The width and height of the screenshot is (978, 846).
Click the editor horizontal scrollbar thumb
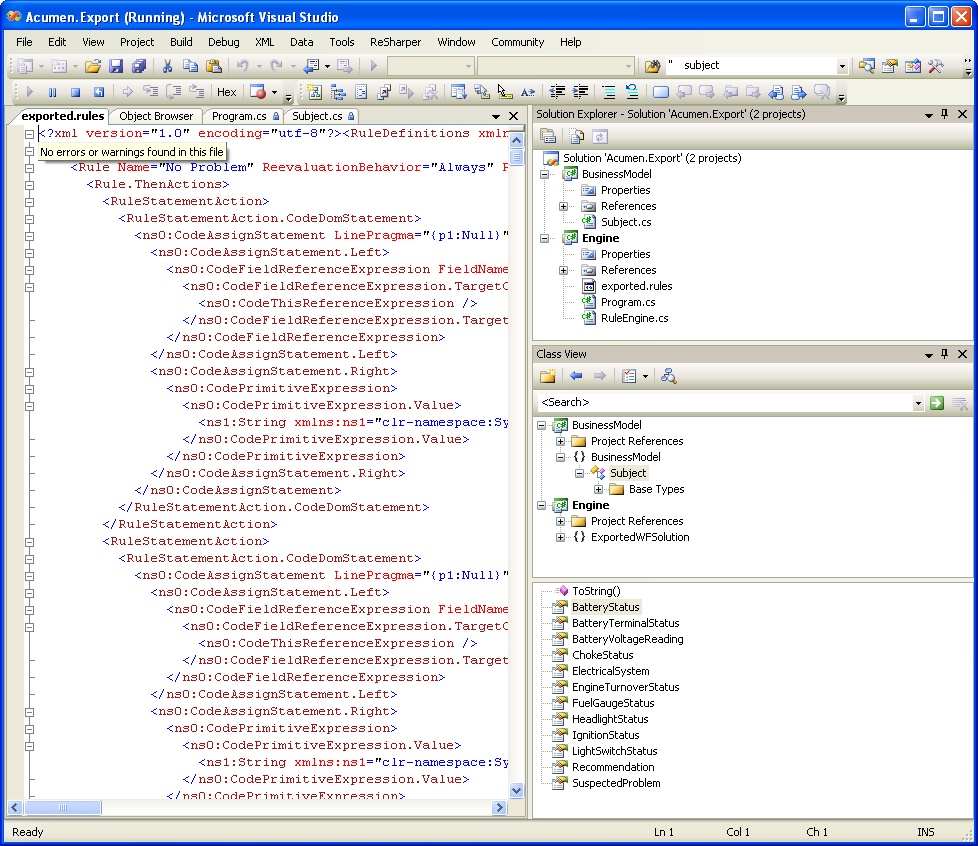point(63,807)
